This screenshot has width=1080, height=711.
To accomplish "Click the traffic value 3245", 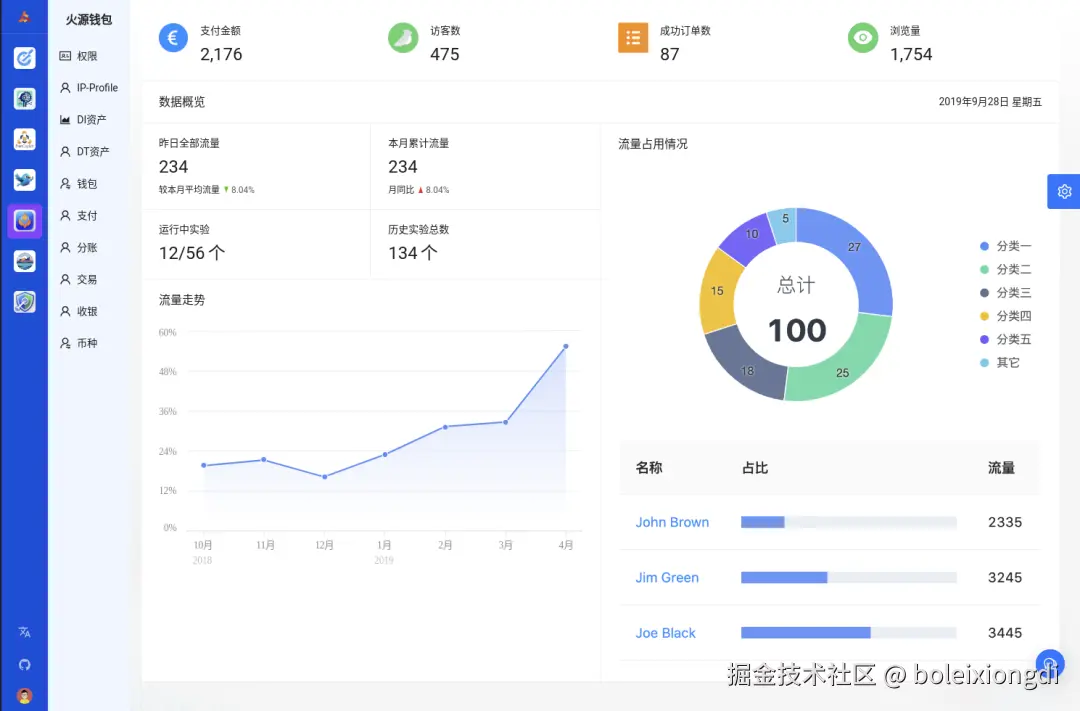I will click(x=1005, y=577).
